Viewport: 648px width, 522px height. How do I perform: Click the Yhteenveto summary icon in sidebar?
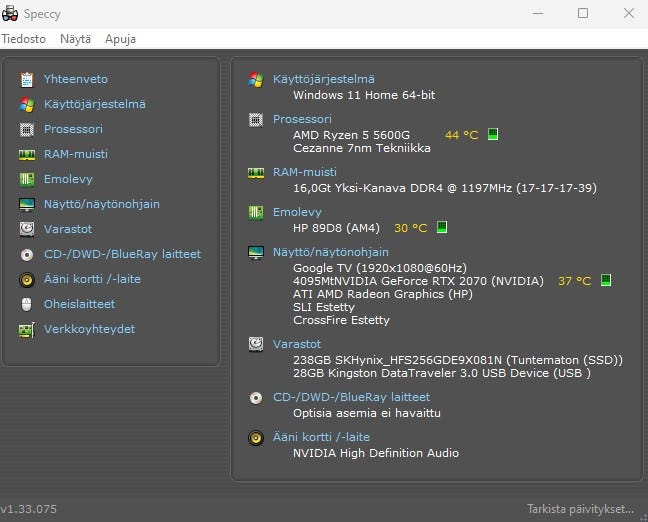(x=26, y=79)
